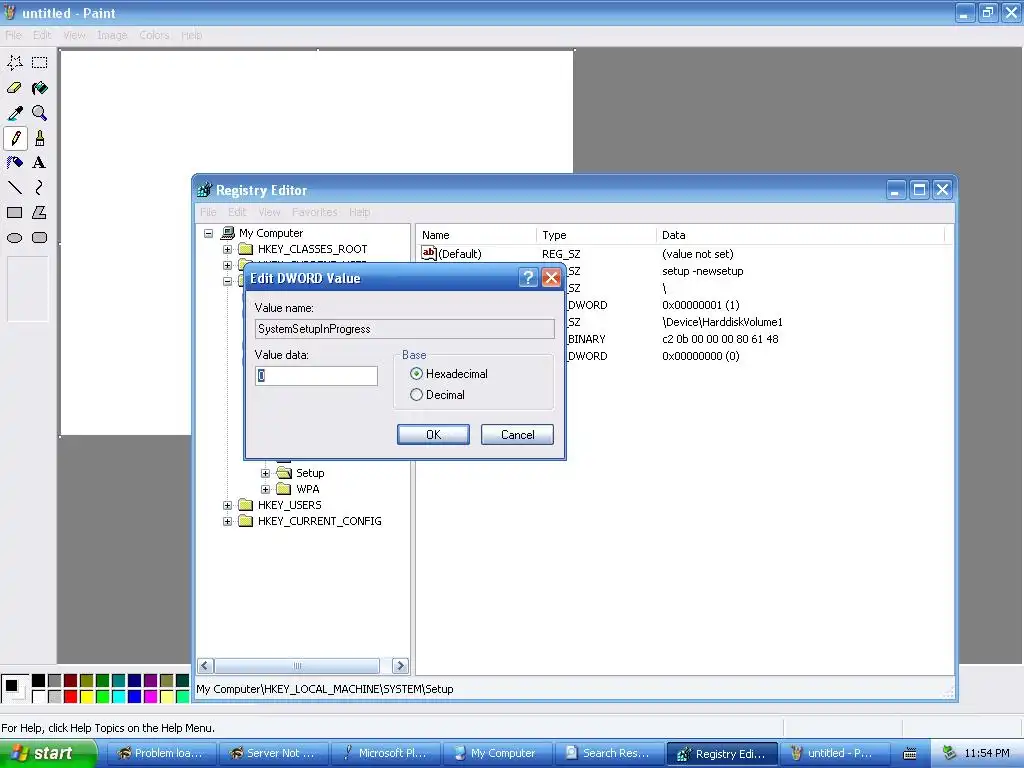The image size is (1024, 768).
Task: Choose the Eraser tool in Paint
Action: 15,88
